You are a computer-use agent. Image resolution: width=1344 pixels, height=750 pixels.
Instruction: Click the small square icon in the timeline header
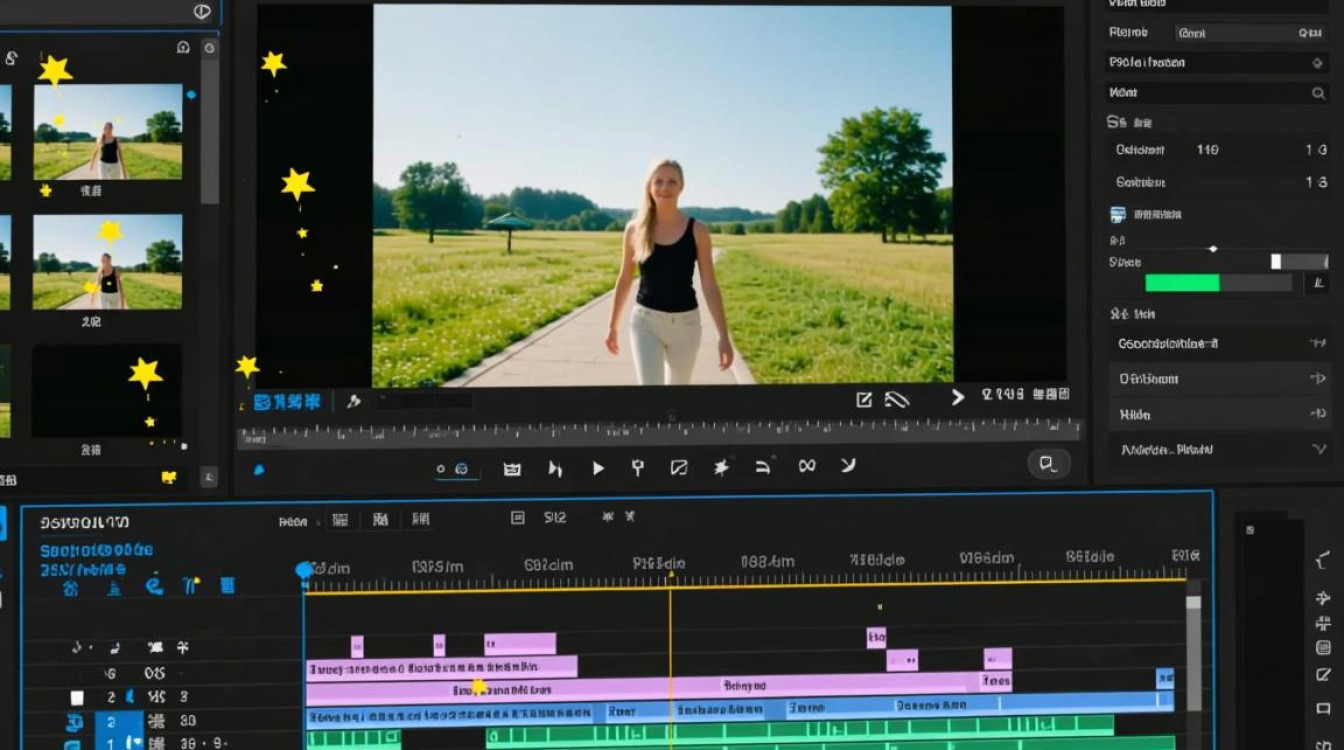point(517,518)
